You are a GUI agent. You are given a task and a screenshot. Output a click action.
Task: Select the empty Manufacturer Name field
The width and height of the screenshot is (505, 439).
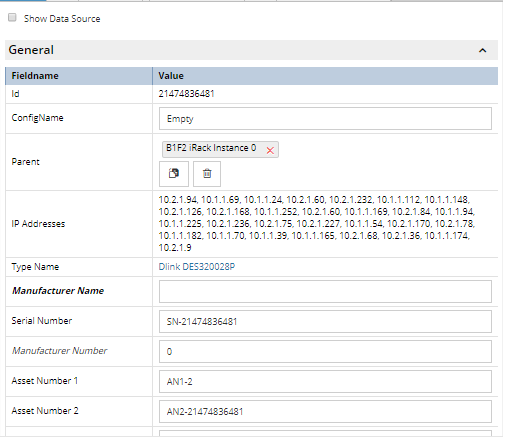(325, 291)
